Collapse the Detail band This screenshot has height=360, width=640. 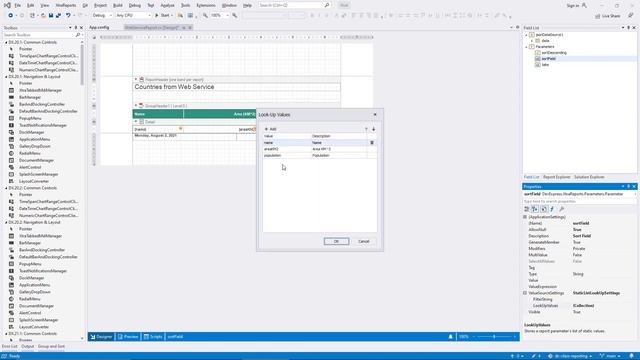[x=136, y=122]
